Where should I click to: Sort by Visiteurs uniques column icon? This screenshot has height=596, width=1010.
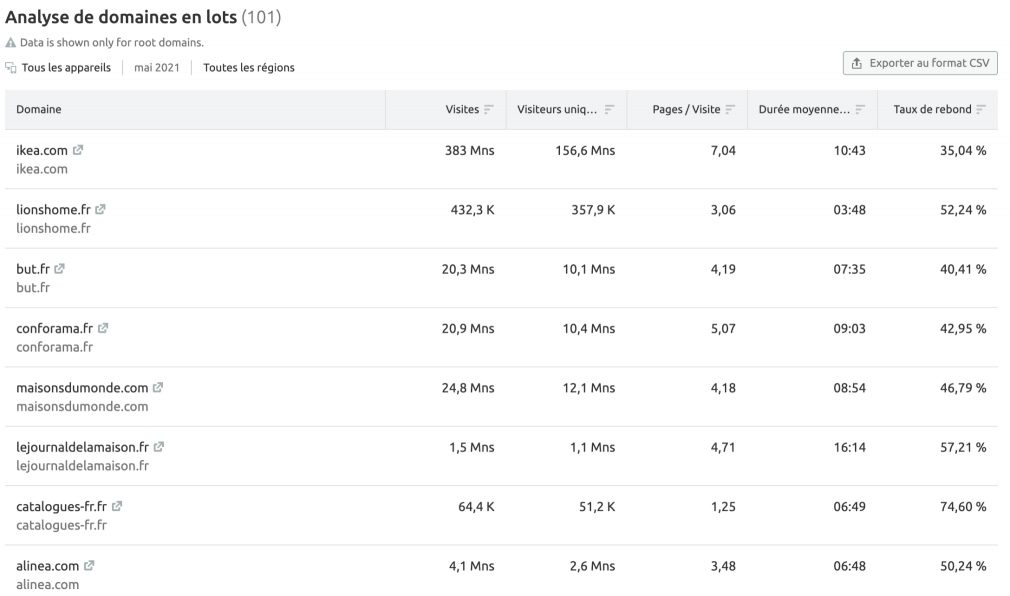609,110
